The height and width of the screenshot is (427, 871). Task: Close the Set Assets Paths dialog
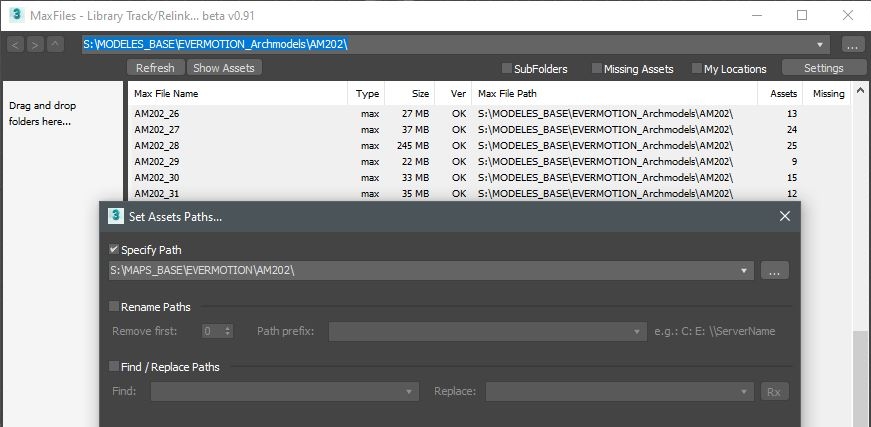tap(784, 216)
